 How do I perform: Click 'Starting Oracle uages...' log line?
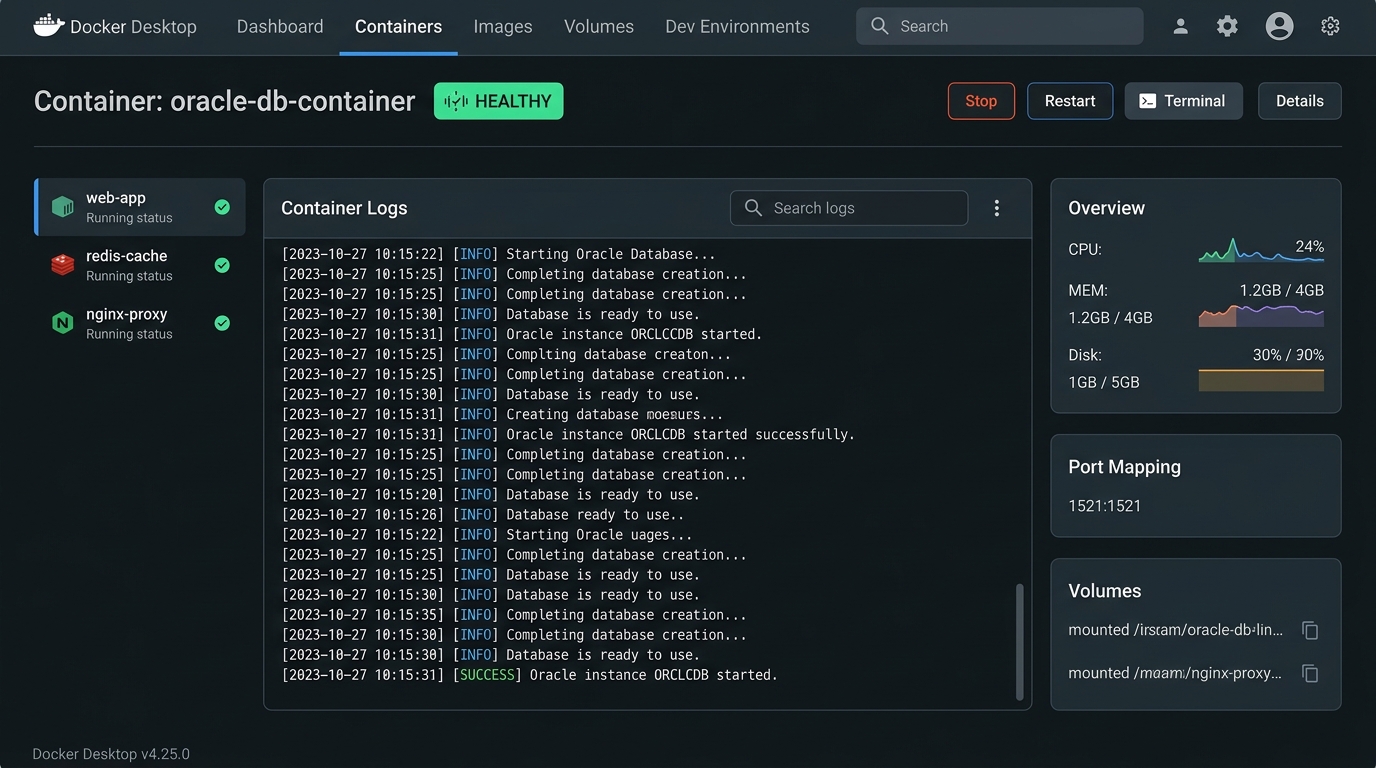[x=487, y=534]
